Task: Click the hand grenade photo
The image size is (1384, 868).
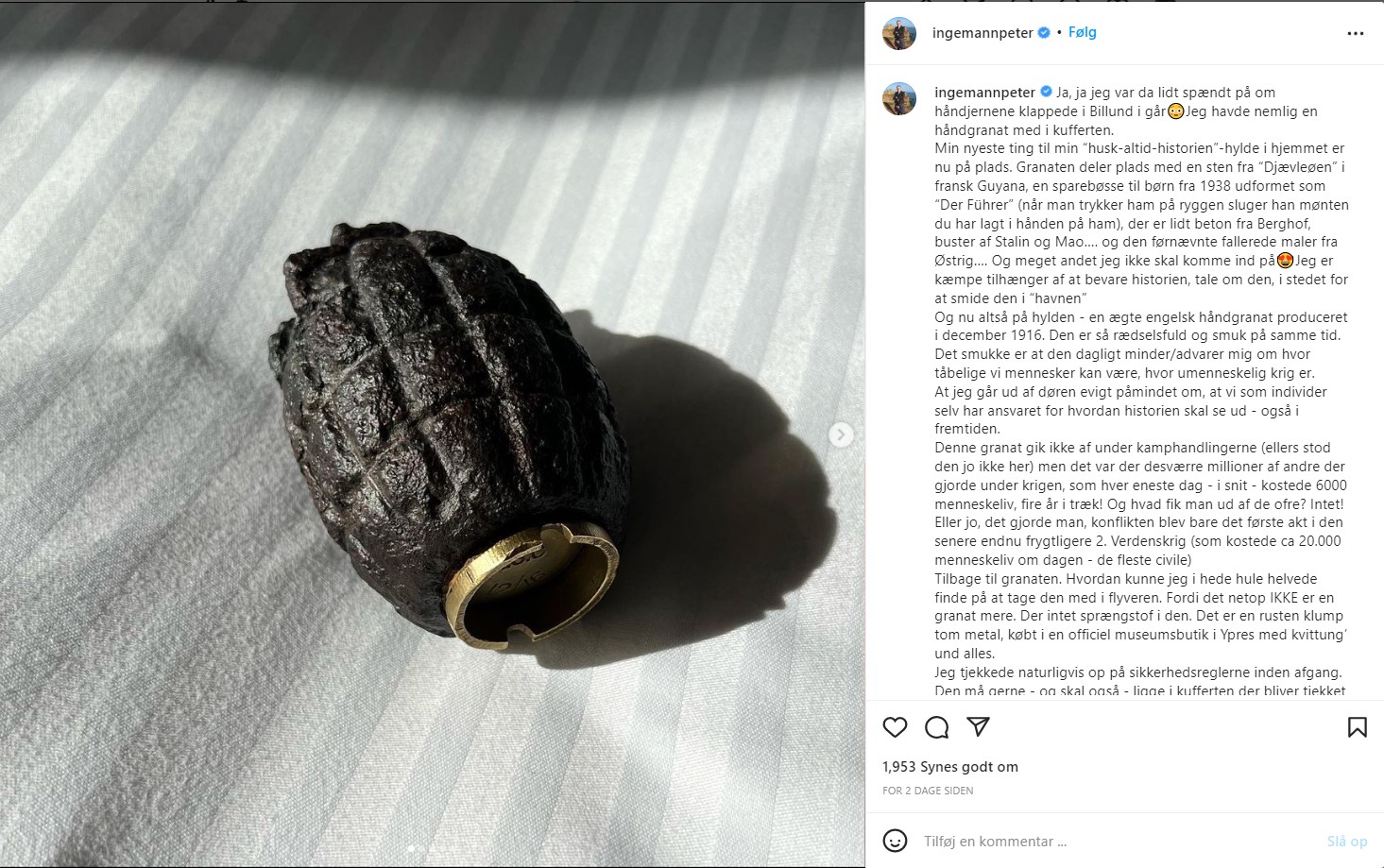Action: click(x=432, y=434)
